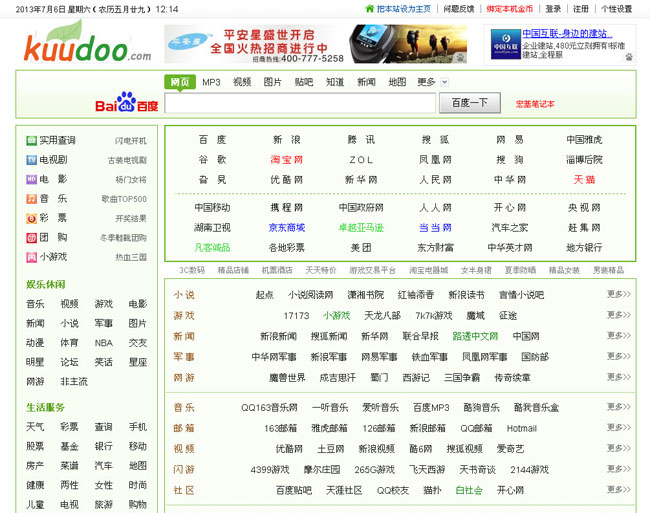Open the 游戏交易平台 link

[x=372, y=270]
